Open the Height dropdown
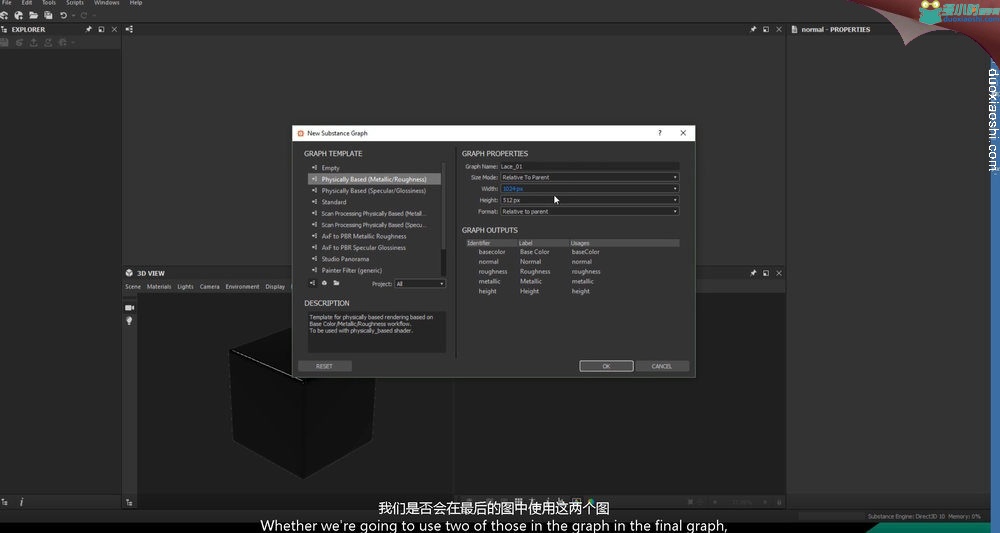 (x=589, y=200)
